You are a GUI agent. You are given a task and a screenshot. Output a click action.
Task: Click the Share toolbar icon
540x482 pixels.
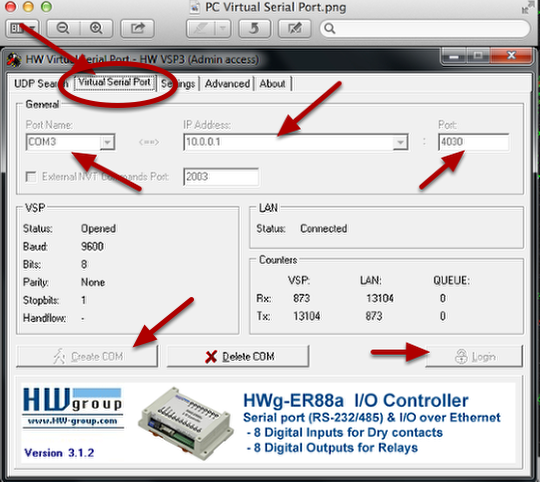(x=137, y=28)
